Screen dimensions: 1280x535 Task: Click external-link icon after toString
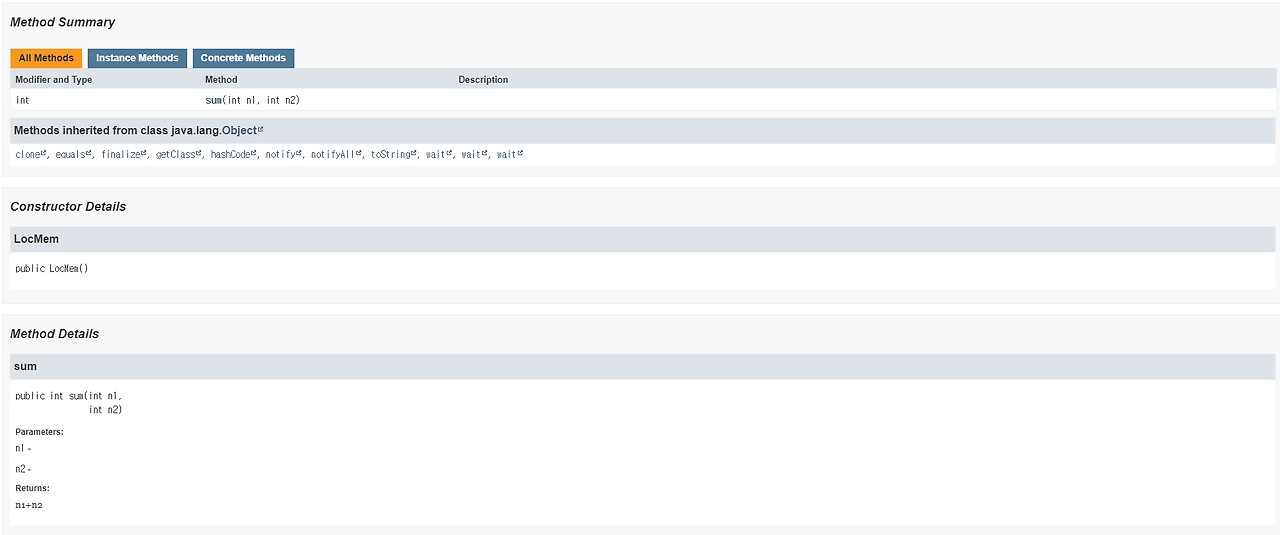tap(415, 153)
